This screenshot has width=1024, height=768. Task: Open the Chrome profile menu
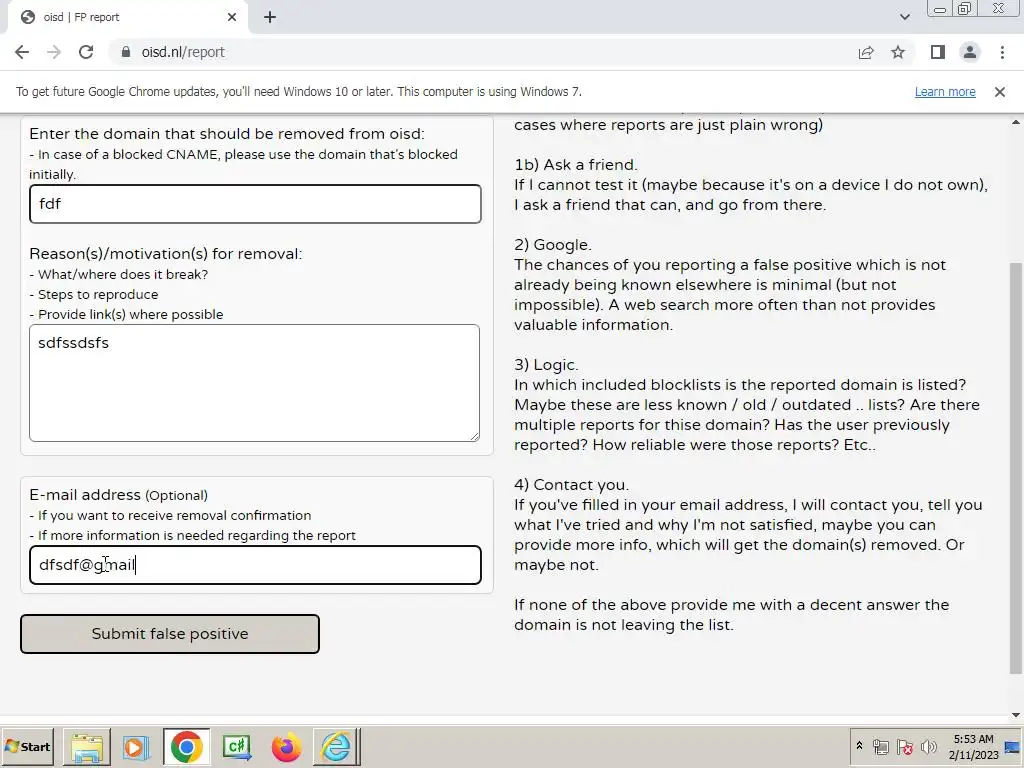click(x=970, y=52)
